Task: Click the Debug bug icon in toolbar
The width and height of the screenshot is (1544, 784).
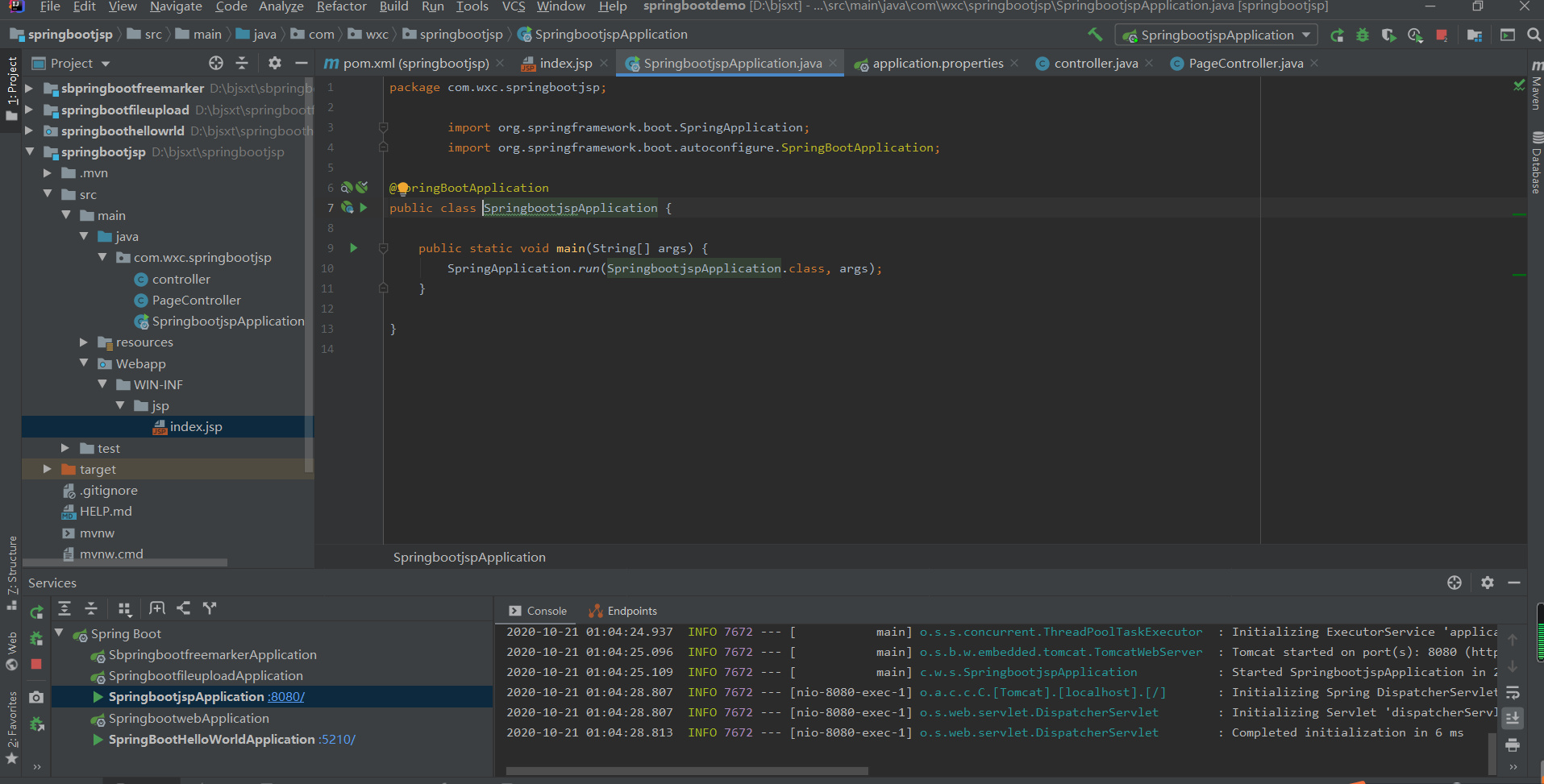Action: coord(1363,35)
